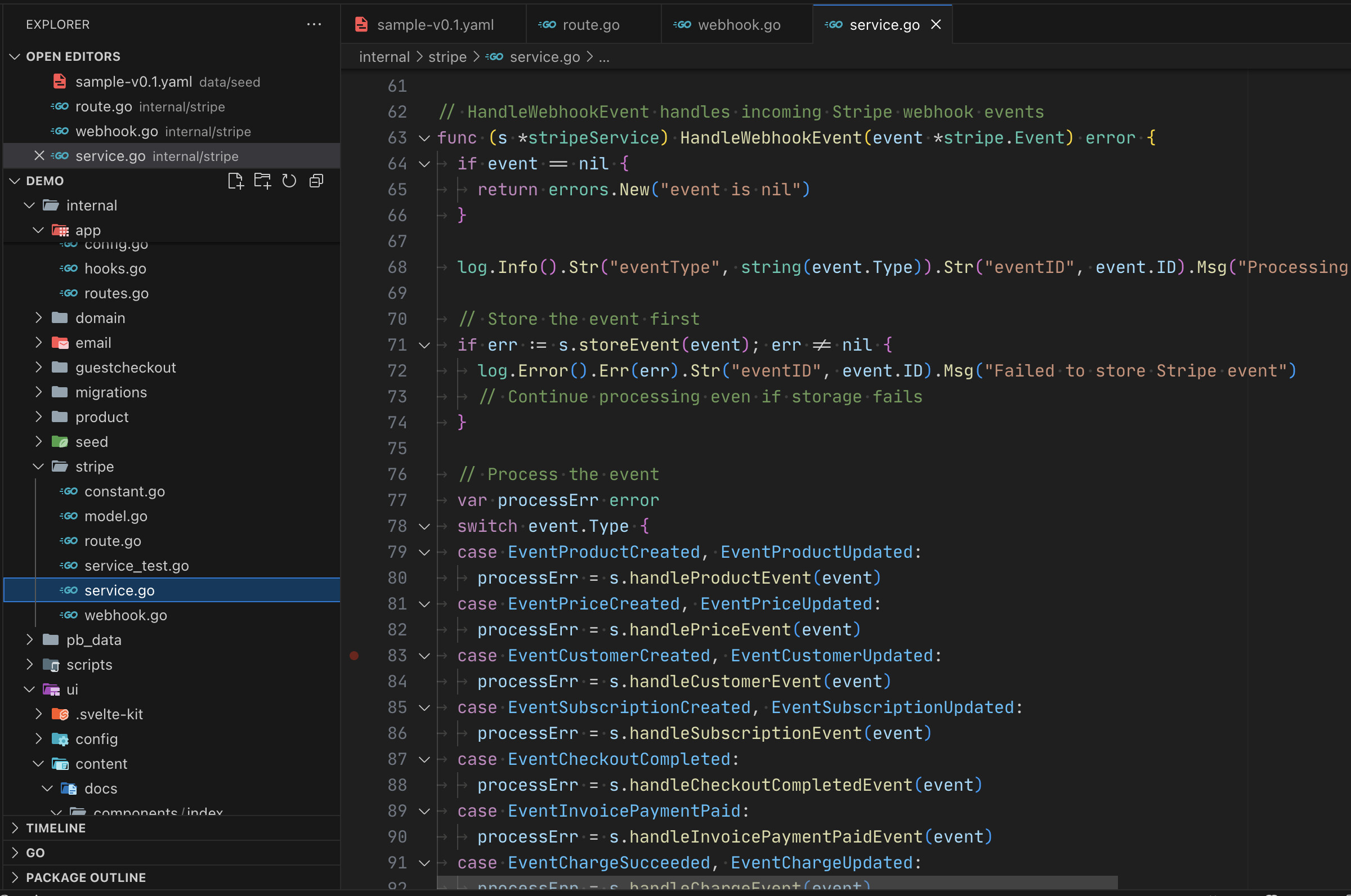Screen dimensions: 1351x896
Task: Fold the if block at line 64
Action: (x=424, y=164)
